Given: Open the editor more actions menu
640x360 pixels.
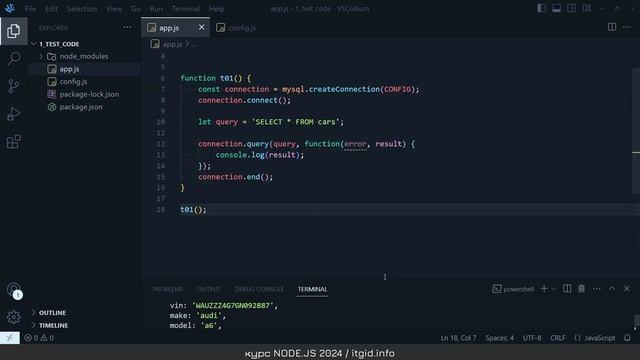Looking at the screenshot, I should [627, 27].
